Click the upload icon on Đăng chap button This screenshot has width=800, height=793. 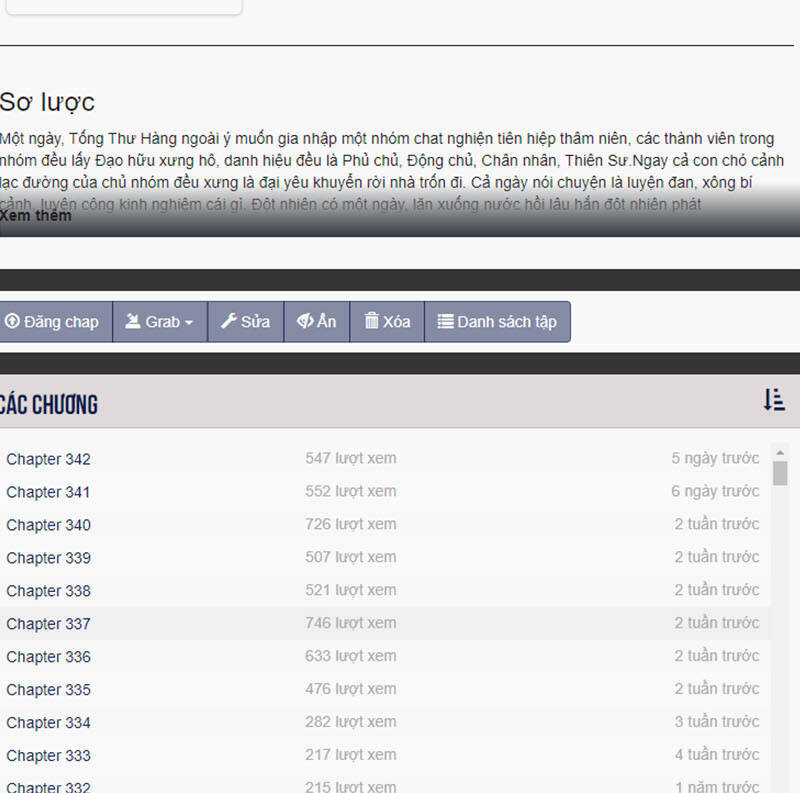coord(14,321)
